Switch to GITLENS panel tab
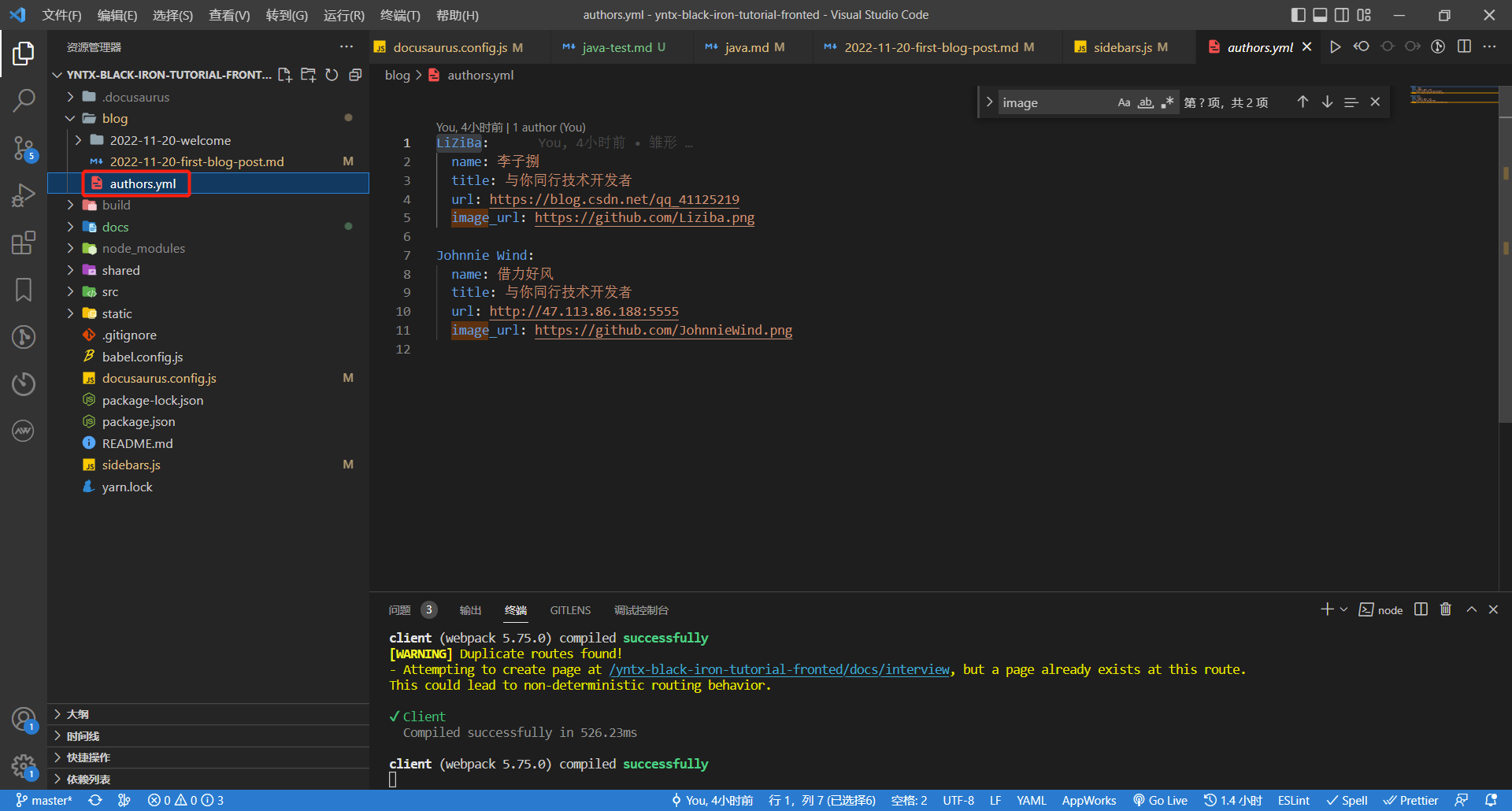This screenshot has width=1512, height=811. point(570,610)
